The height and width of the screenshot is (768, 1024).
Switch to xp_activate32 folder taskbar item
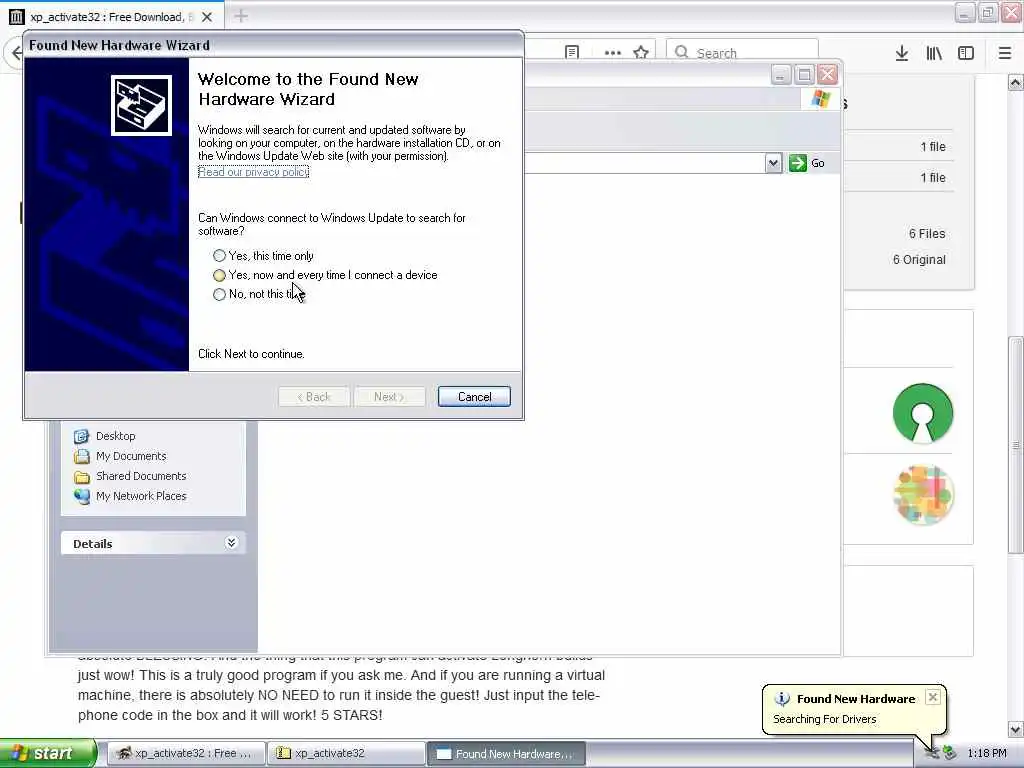click(x=346, y=754)
